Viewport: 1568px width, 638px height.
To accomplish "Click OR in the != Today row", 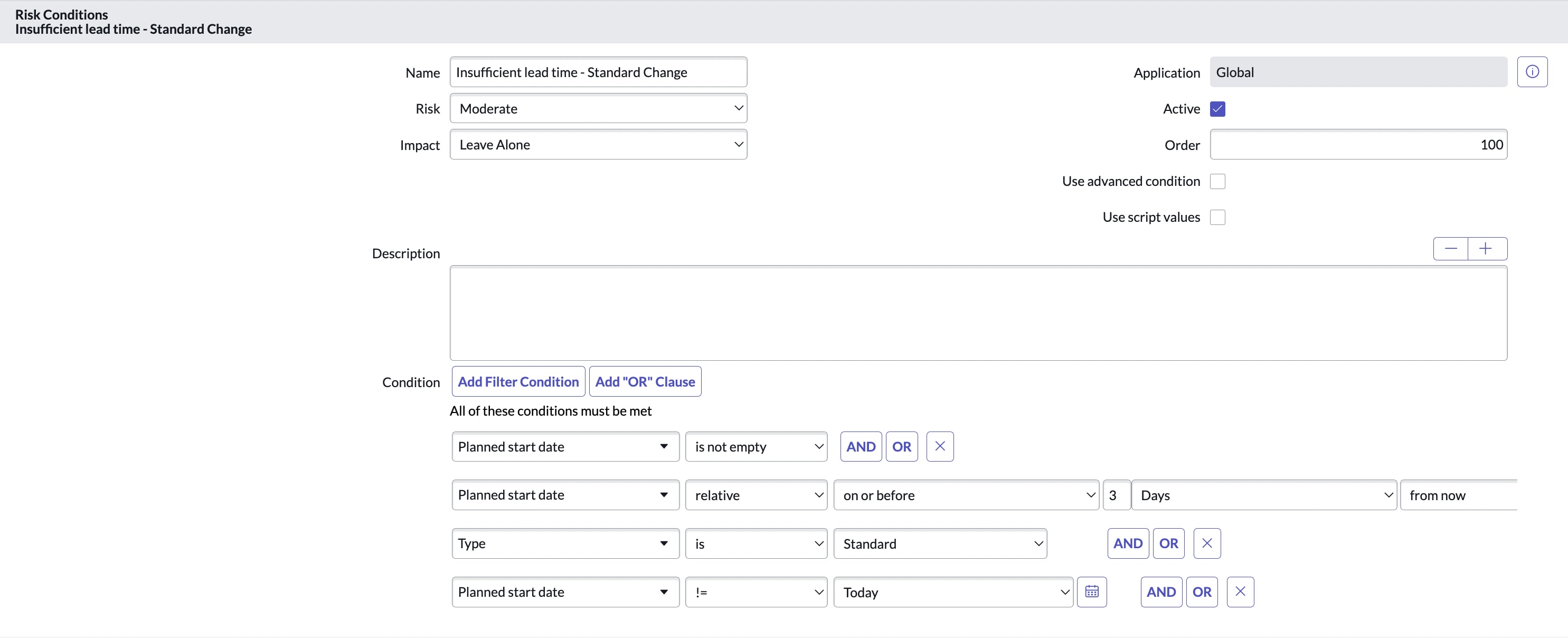I will [1202, 592].
